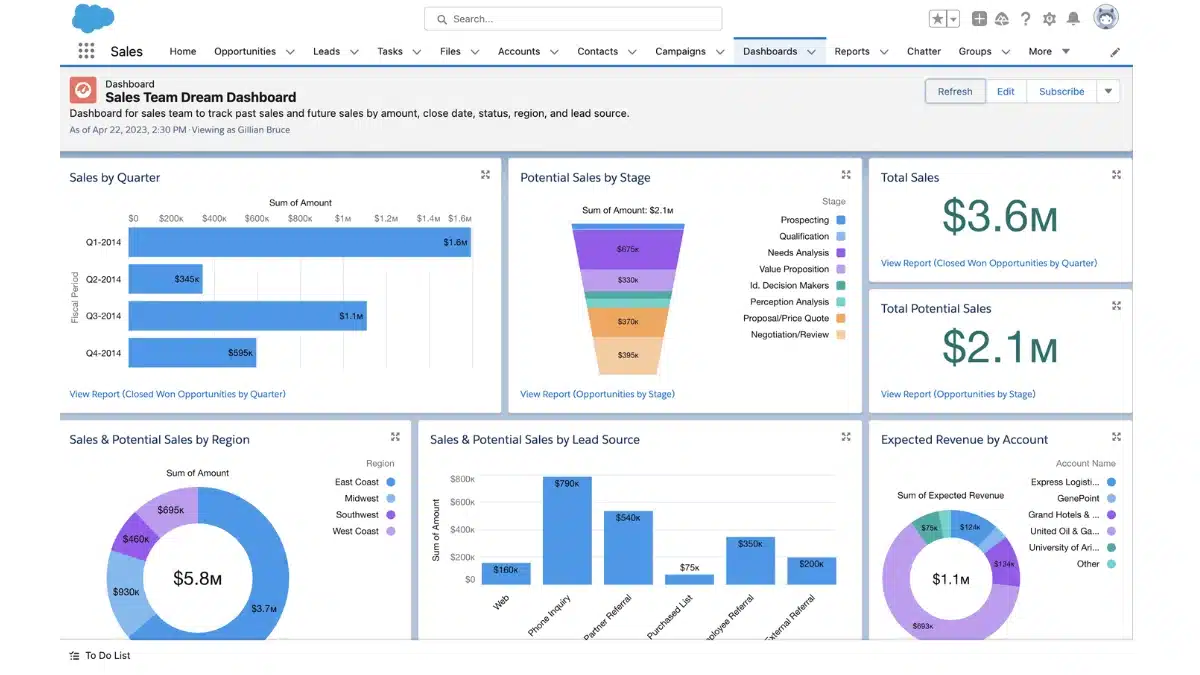Open the global actions plus icon
Screen dimensions: 1200x675
point(979,19)
